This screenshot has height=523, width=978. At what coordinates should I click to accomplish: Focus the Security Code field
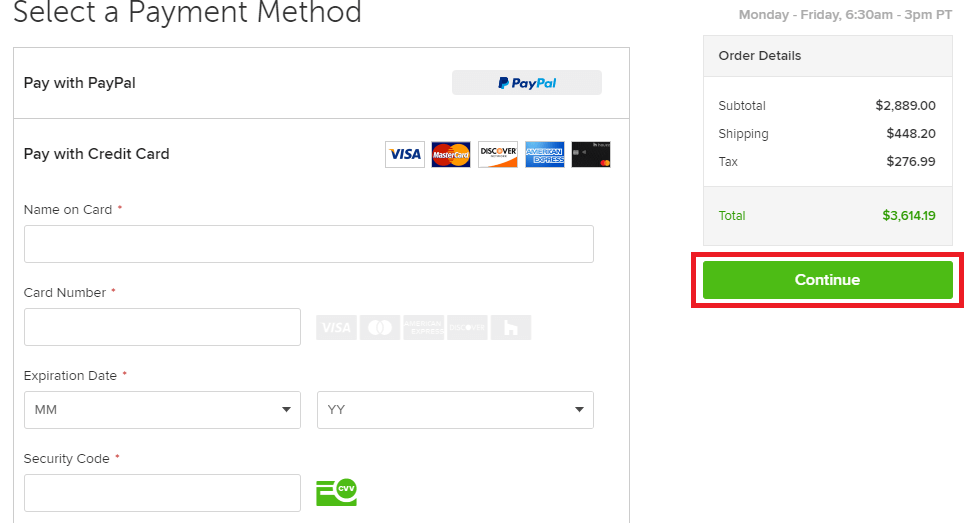point(162,493)
